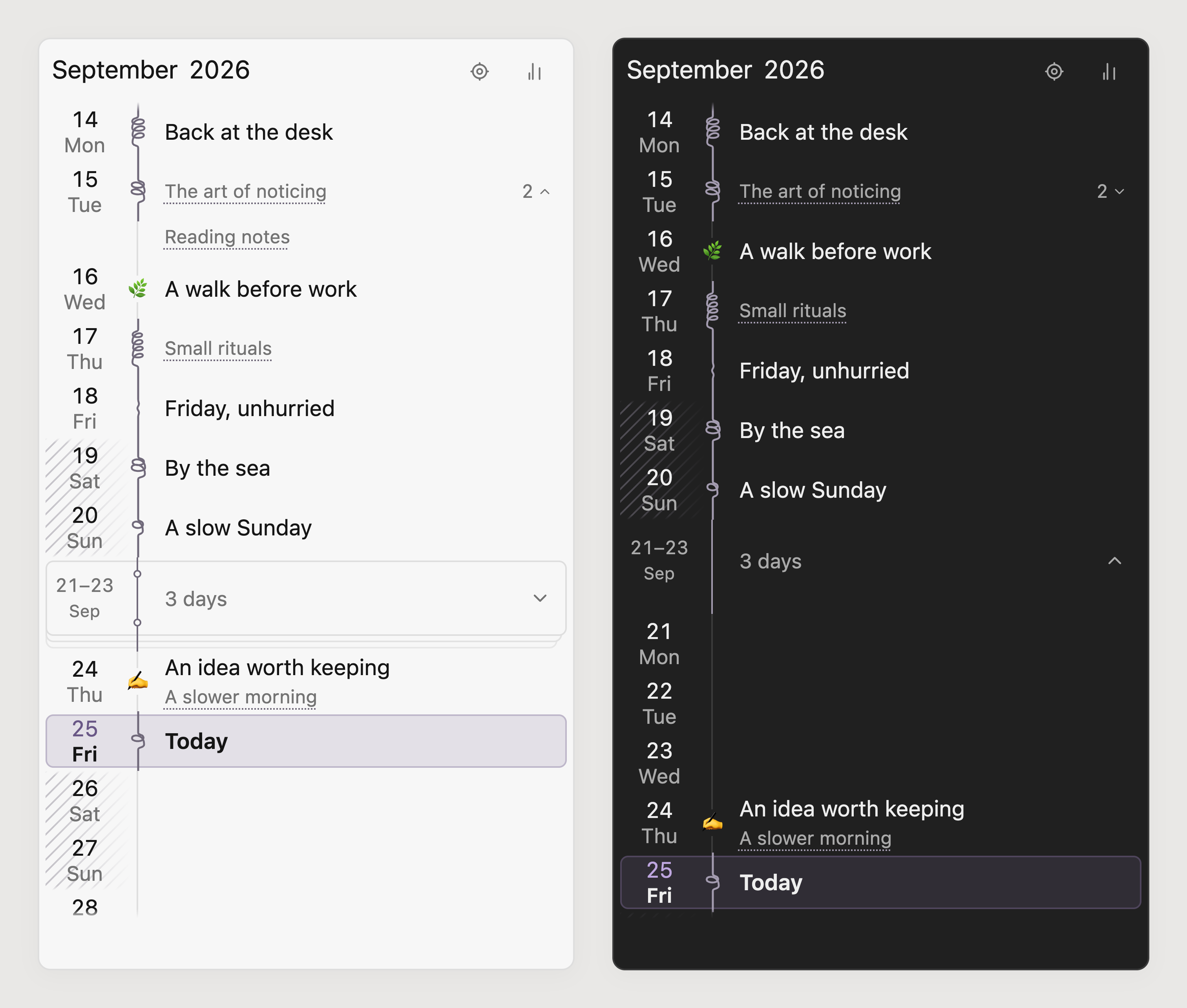Image resolution: width=1187 pixels, height=1008 pixels.
Task: Open 'Reading notes' link in light panel
Action: (227, 237)
